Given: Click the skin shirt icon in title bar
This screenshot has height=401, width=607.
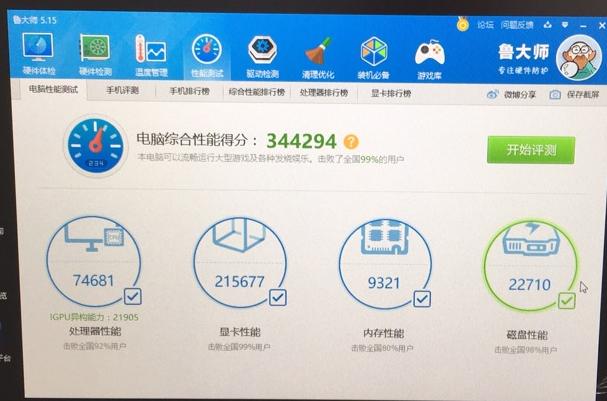Looking at the screenshot, I should (547, 25).
